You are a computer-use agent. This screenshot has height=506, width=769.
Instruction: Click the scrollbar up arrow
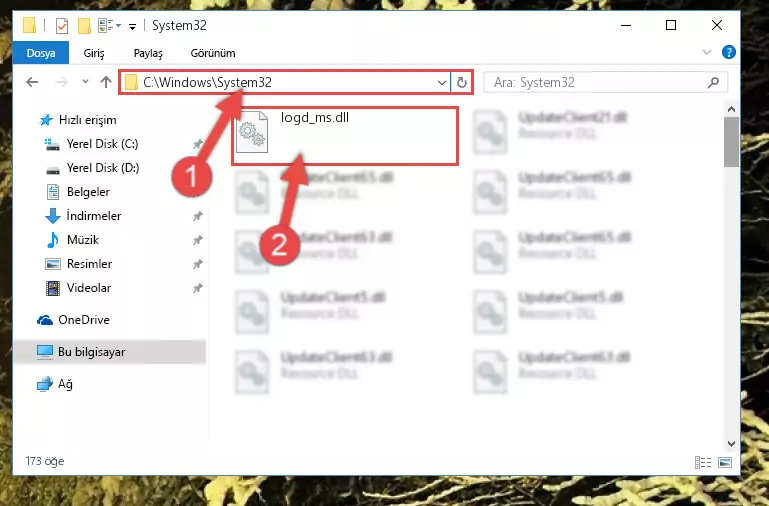click(x=731, y=109)
